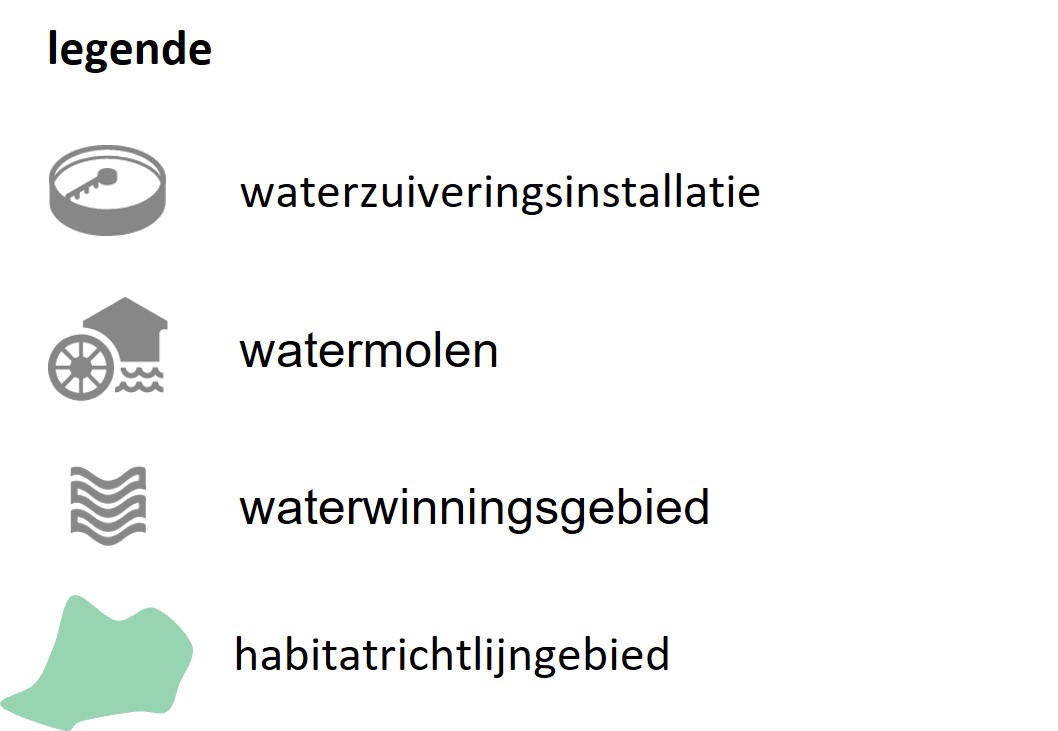The height and width of the screenshot is (731, 1058).
Task: Select the watermolen icon
Action: (108, 348)
